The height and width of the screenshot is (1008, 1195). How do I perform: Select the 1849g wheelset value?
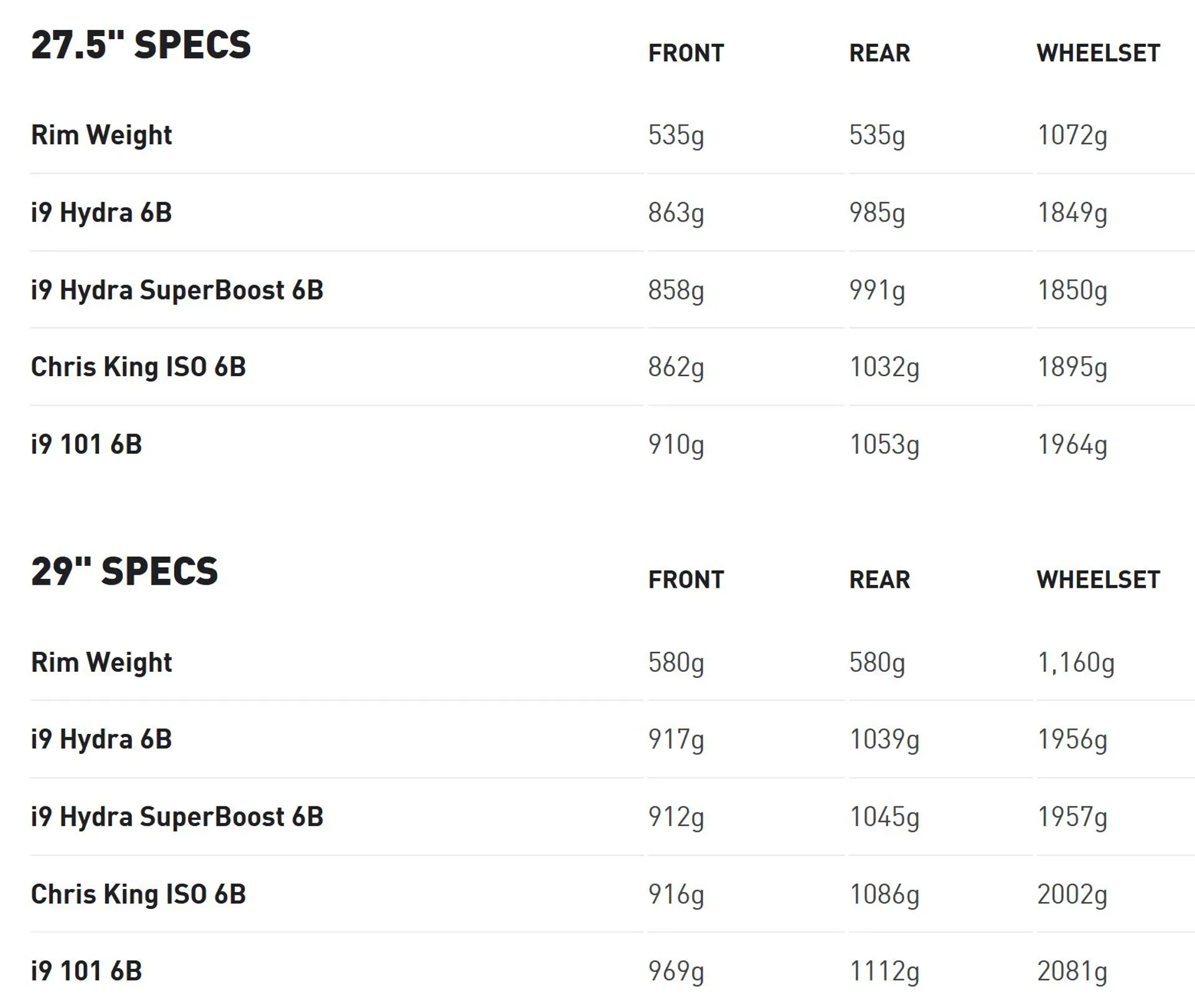(1072, 213)
